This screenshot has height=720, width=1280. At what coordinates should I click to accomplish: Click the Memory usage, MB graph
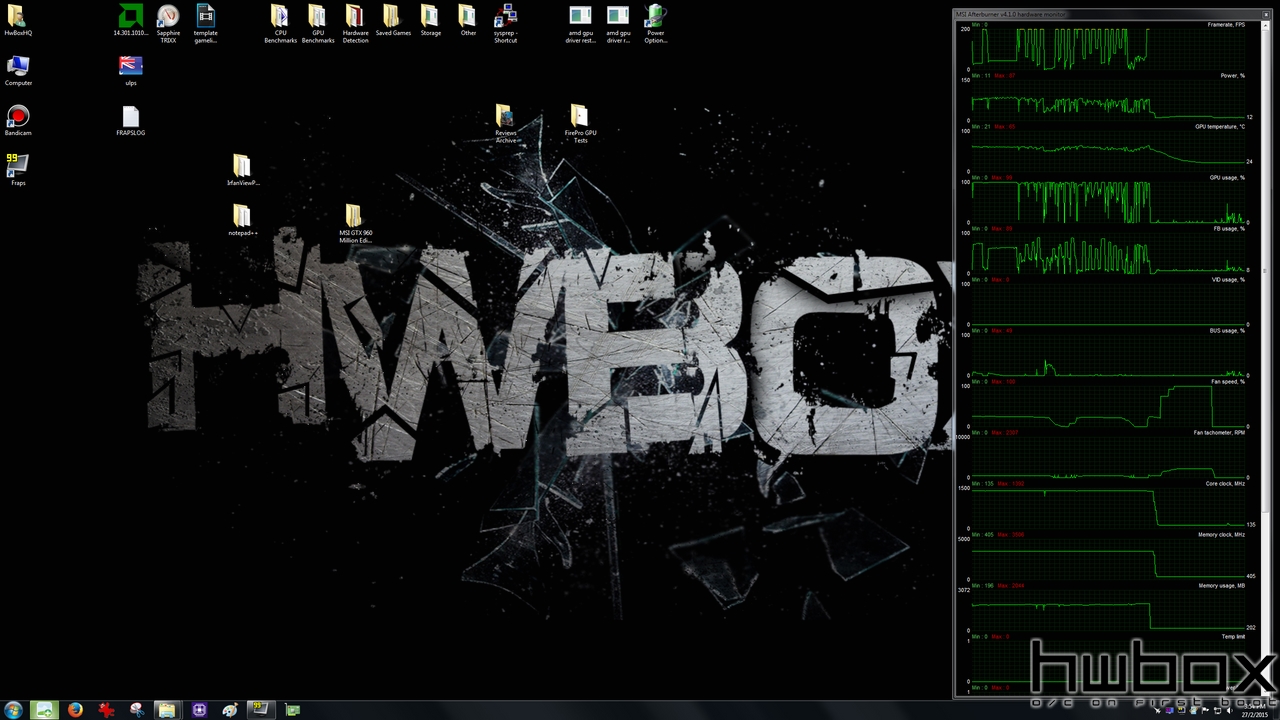(1108, 610)
